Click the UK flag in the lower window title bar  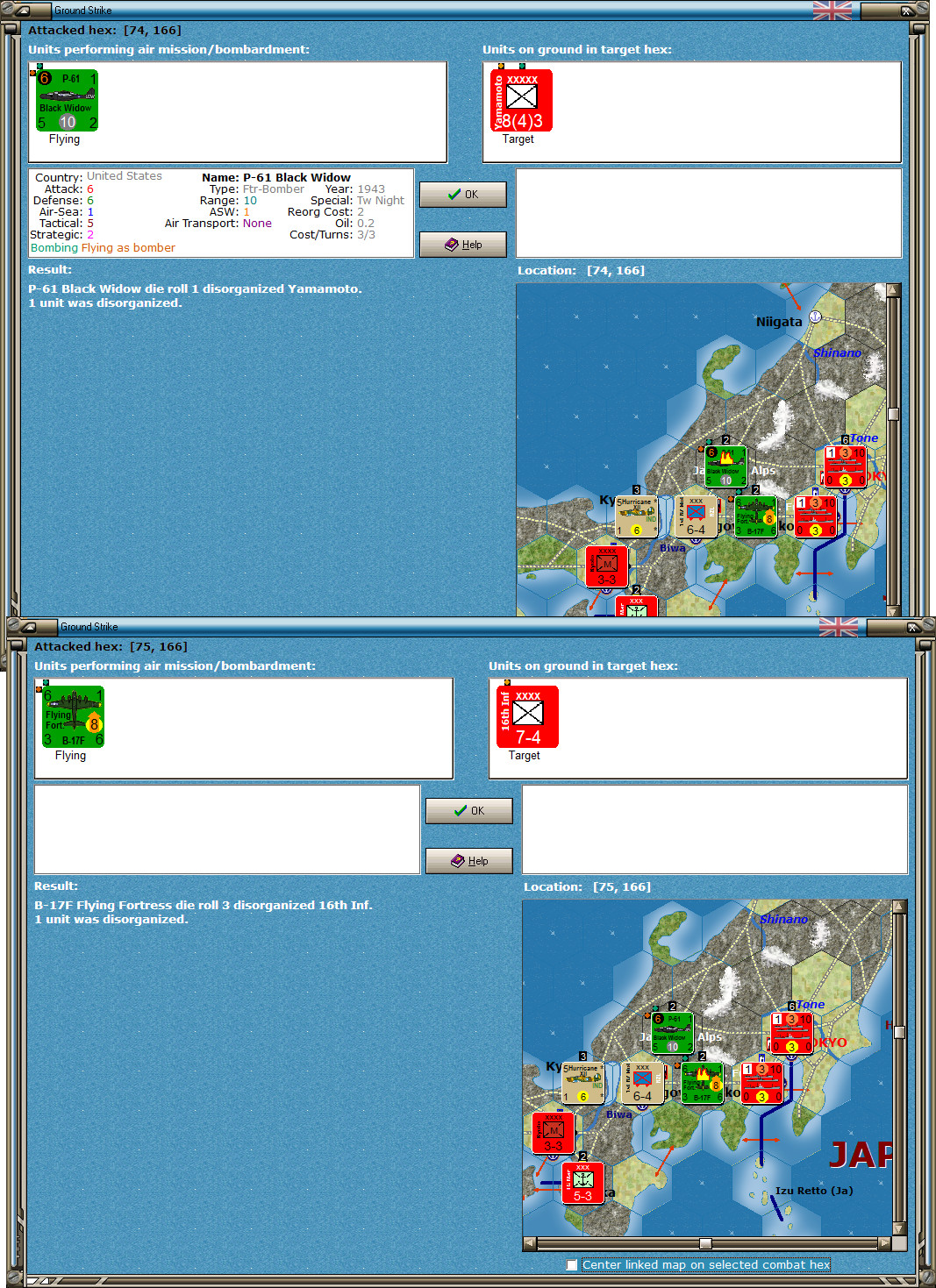(839, 627)
